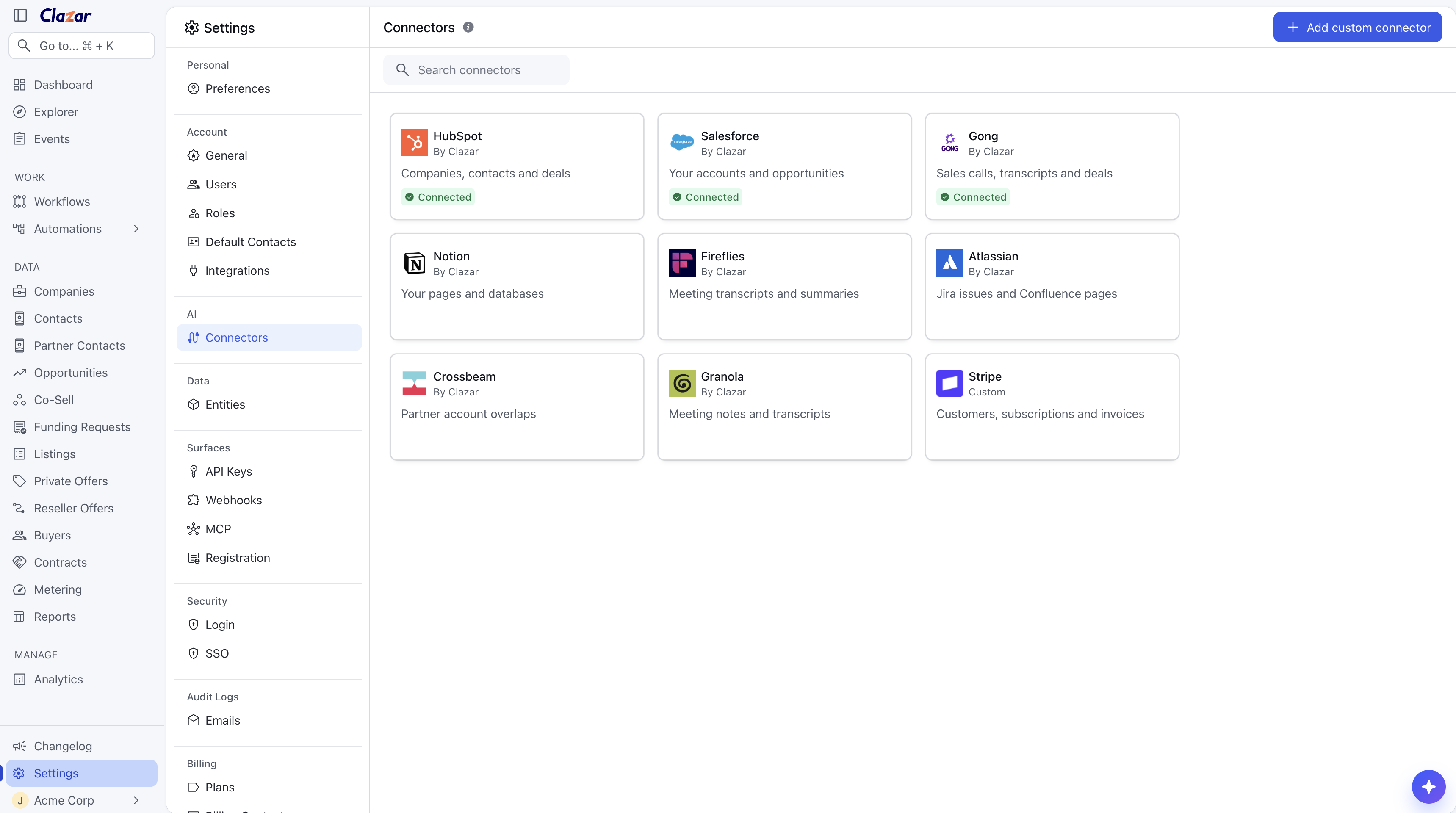Open Private Offers in the sidebar
This screenshot has width=1456, height=813.
click(81, 481)
